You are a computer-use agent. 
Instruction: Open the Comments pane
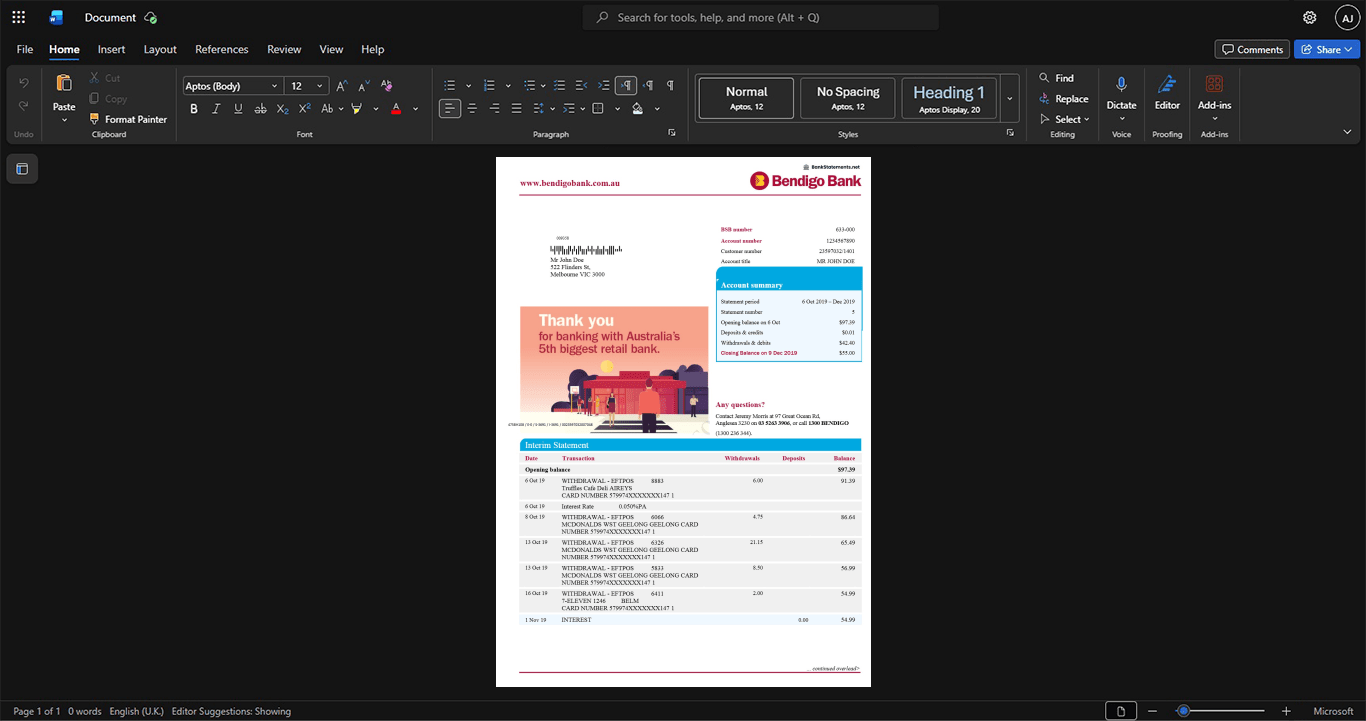(1252, 49)
